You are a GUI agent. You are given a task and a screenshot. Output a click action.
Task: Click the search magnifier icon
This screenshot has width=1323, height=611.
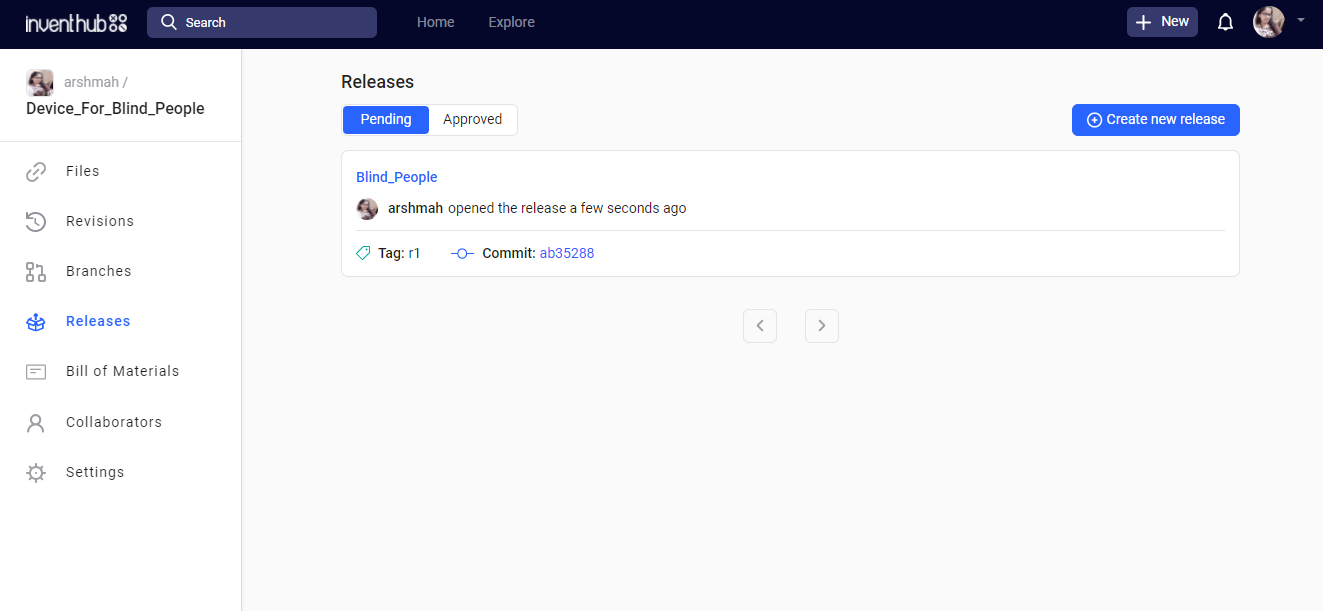[x=169, y=22]
